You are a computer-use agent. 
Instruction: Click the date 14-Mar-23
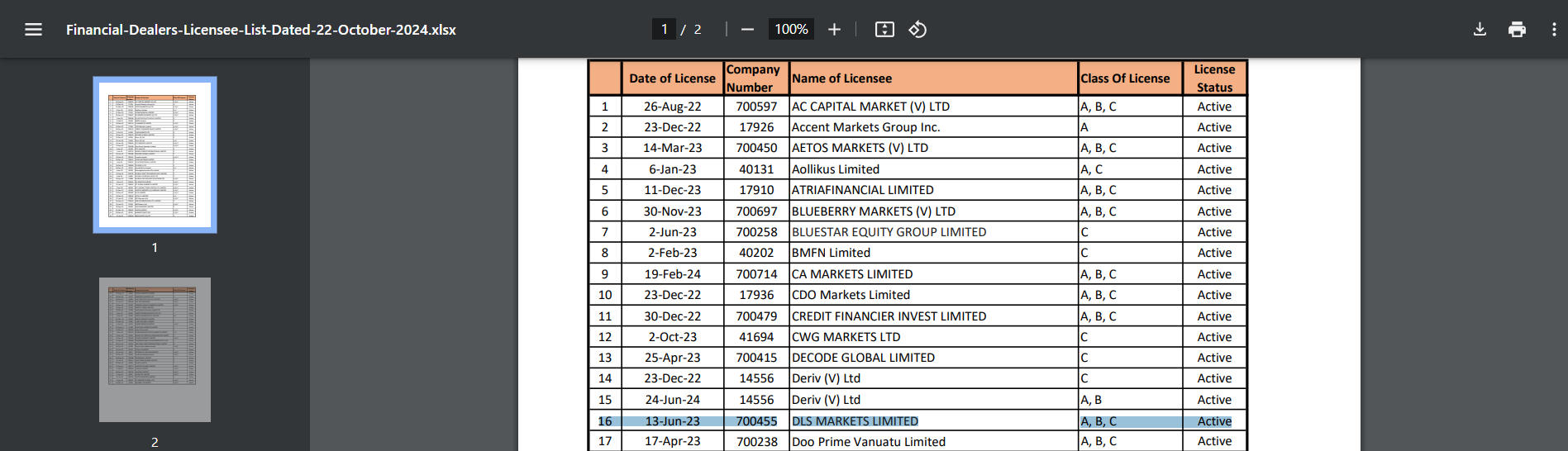pyautogui.click(x=672, y=148)
